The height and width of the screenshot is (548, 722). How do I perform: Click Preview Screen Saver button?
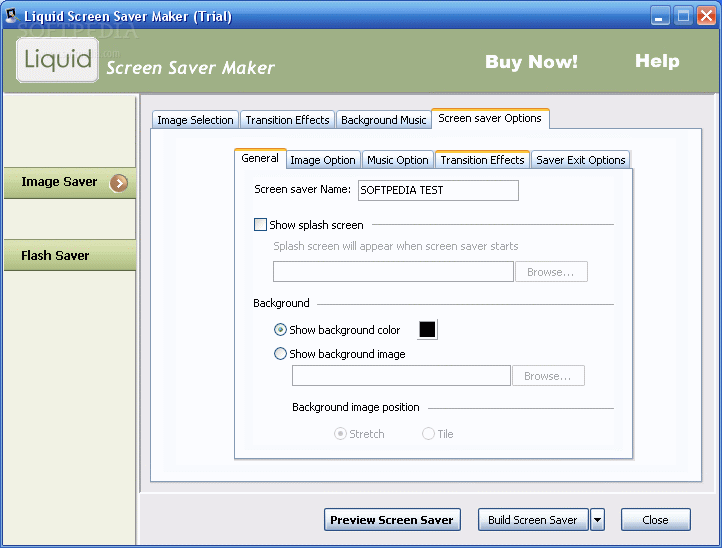coord(392,520)
